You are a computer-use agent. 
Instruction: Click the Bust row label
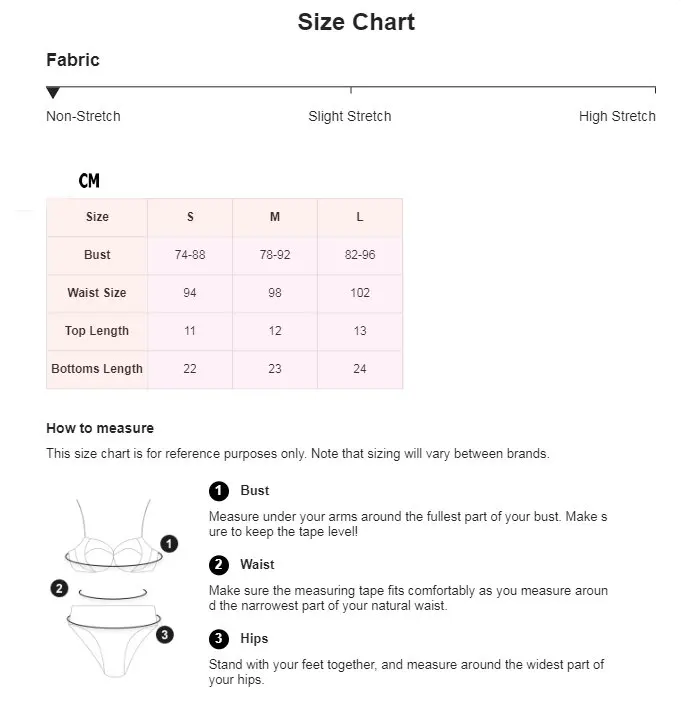[97, 255]
